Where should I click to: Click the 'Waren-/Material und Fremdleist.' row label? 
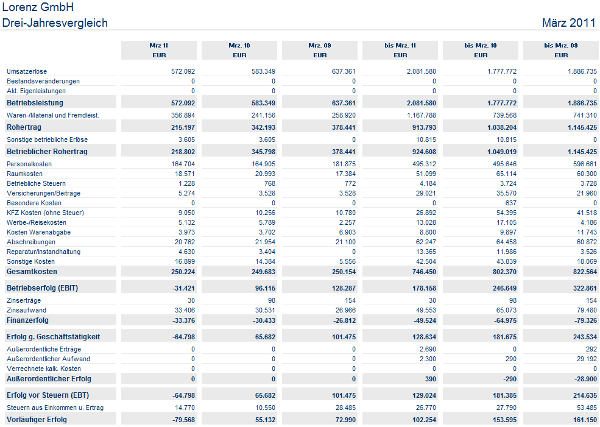tap(53, 115)
